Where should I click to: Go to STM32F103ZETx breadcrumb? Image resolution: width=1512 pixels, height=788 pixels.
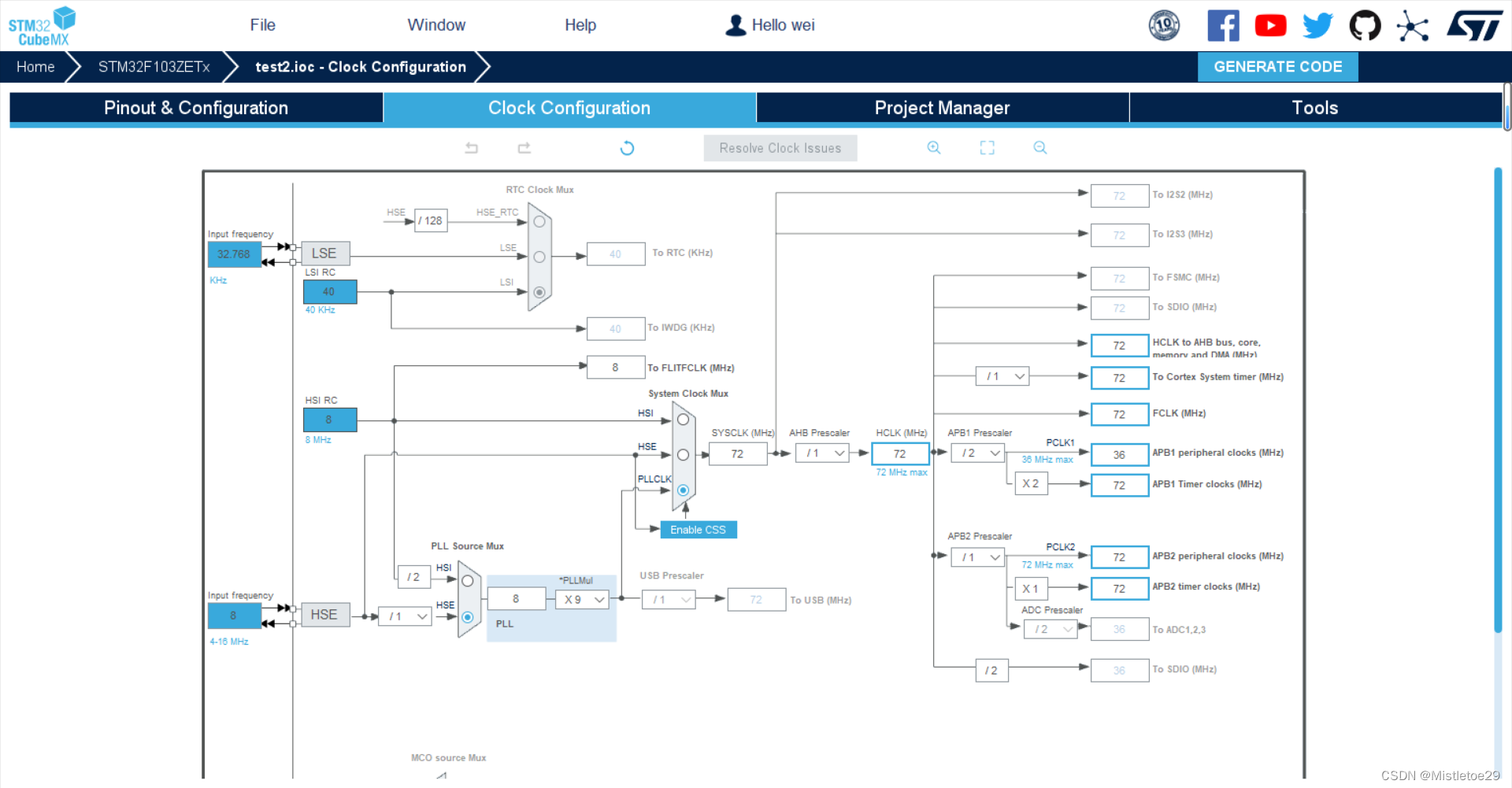pos(154,67)
